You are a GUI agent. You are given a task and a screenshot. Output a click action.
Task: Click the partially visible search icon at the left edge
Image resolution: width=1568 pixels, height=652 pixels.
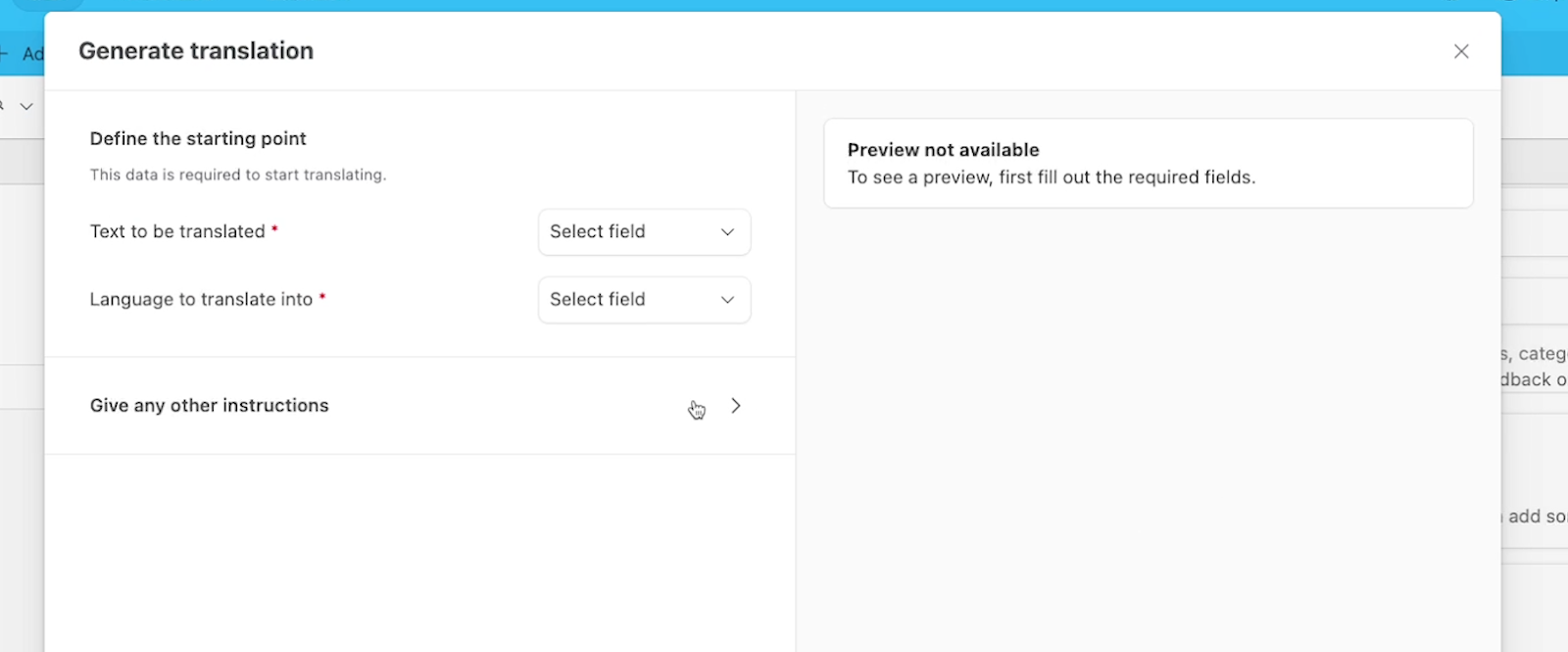pos(3,106)
